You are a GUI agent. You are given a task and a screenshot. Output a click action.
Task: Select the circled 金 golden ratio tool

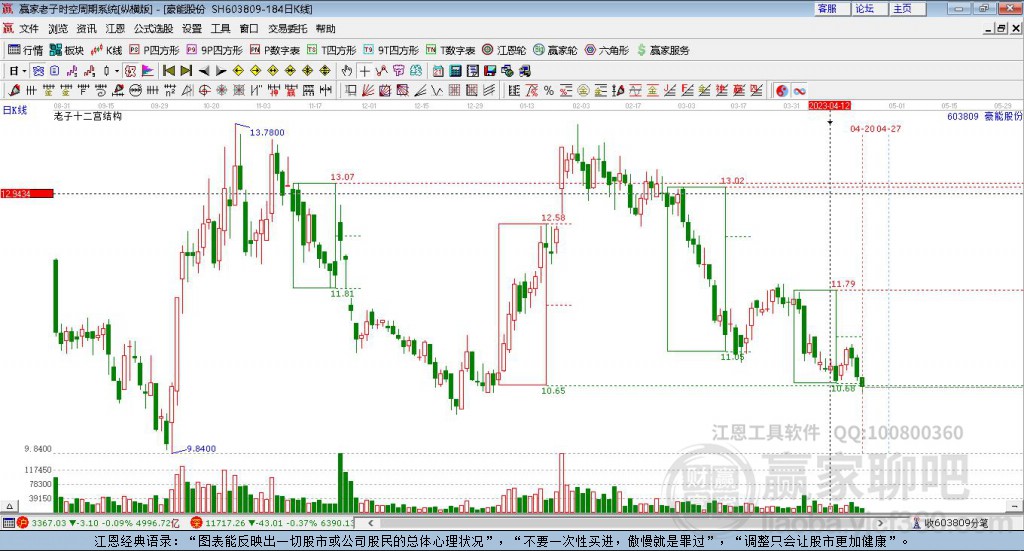point(583,91)
